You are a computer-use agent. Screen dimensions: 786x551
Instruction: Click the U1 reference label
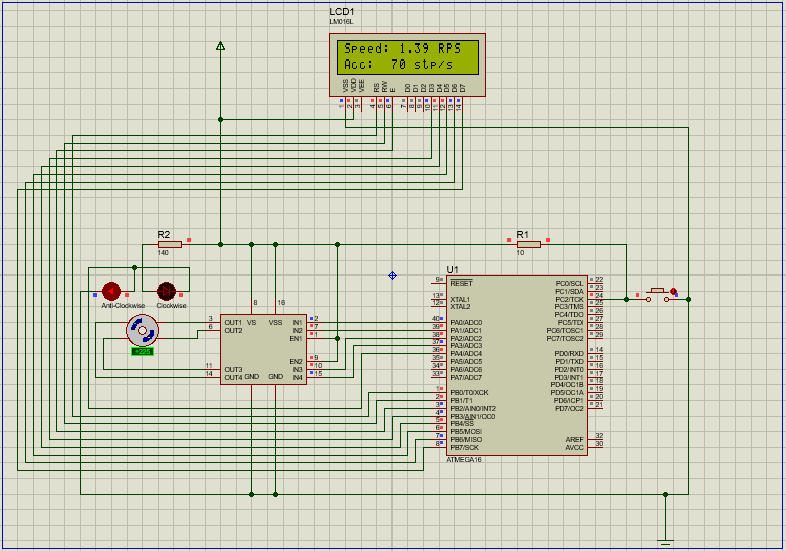pos(452,270)
